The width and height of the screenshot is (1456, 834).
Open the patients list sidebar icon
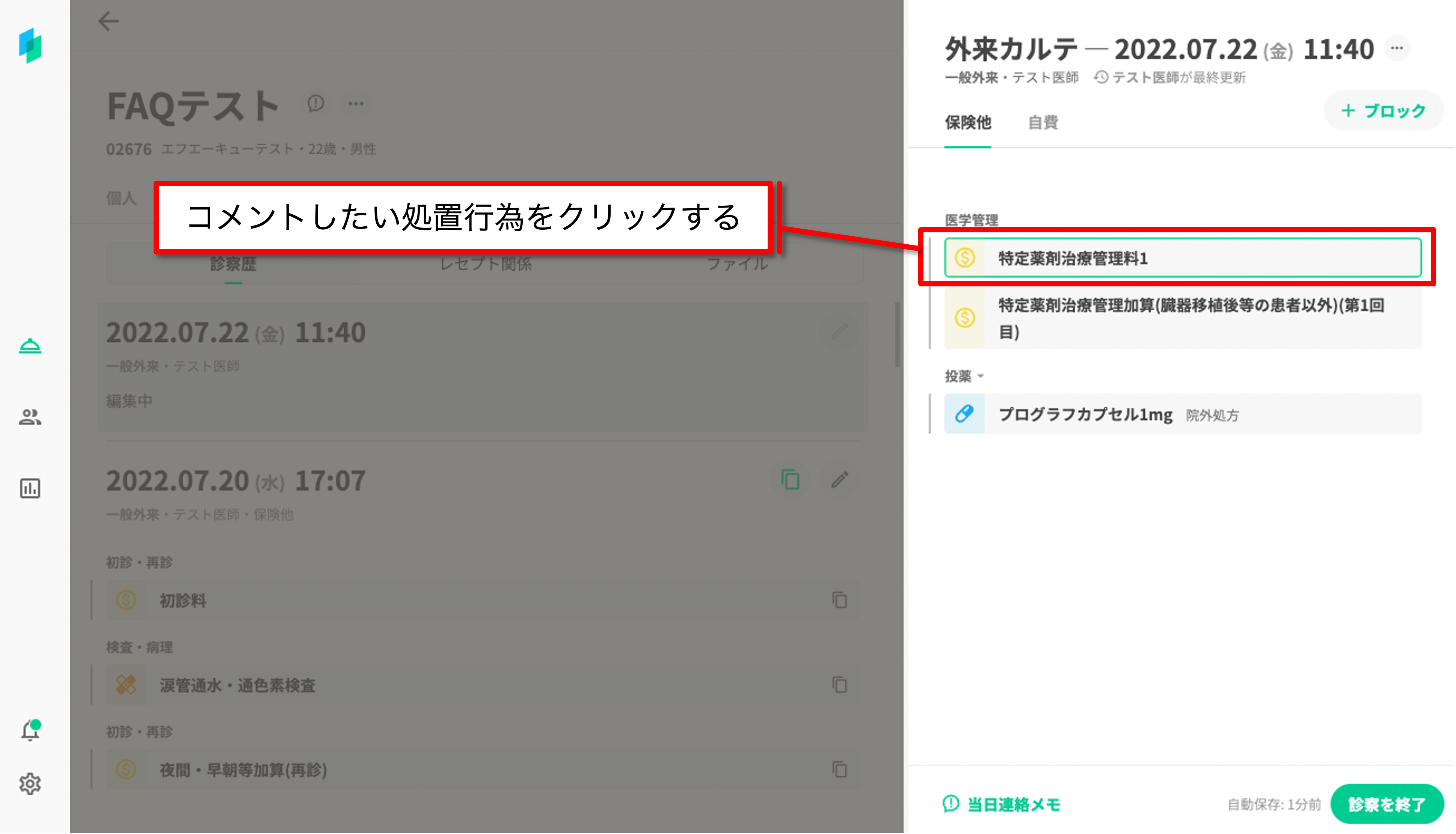click(x=30, y=417)
